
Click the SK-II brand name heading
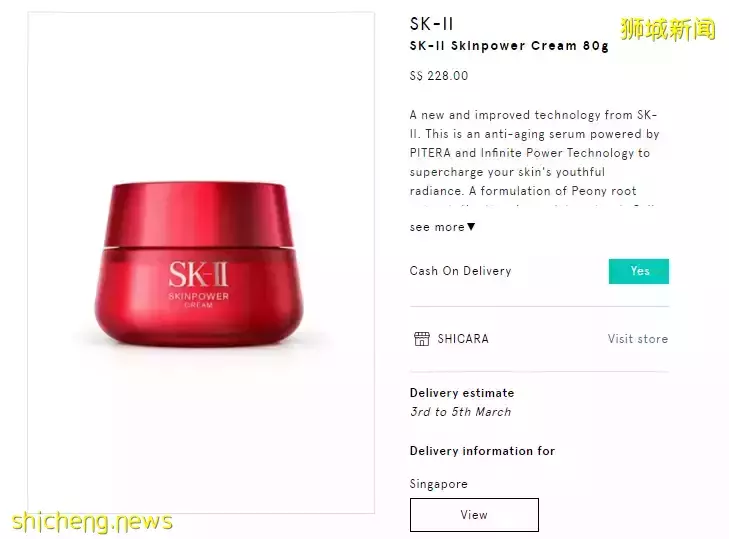tap(431, 24)
